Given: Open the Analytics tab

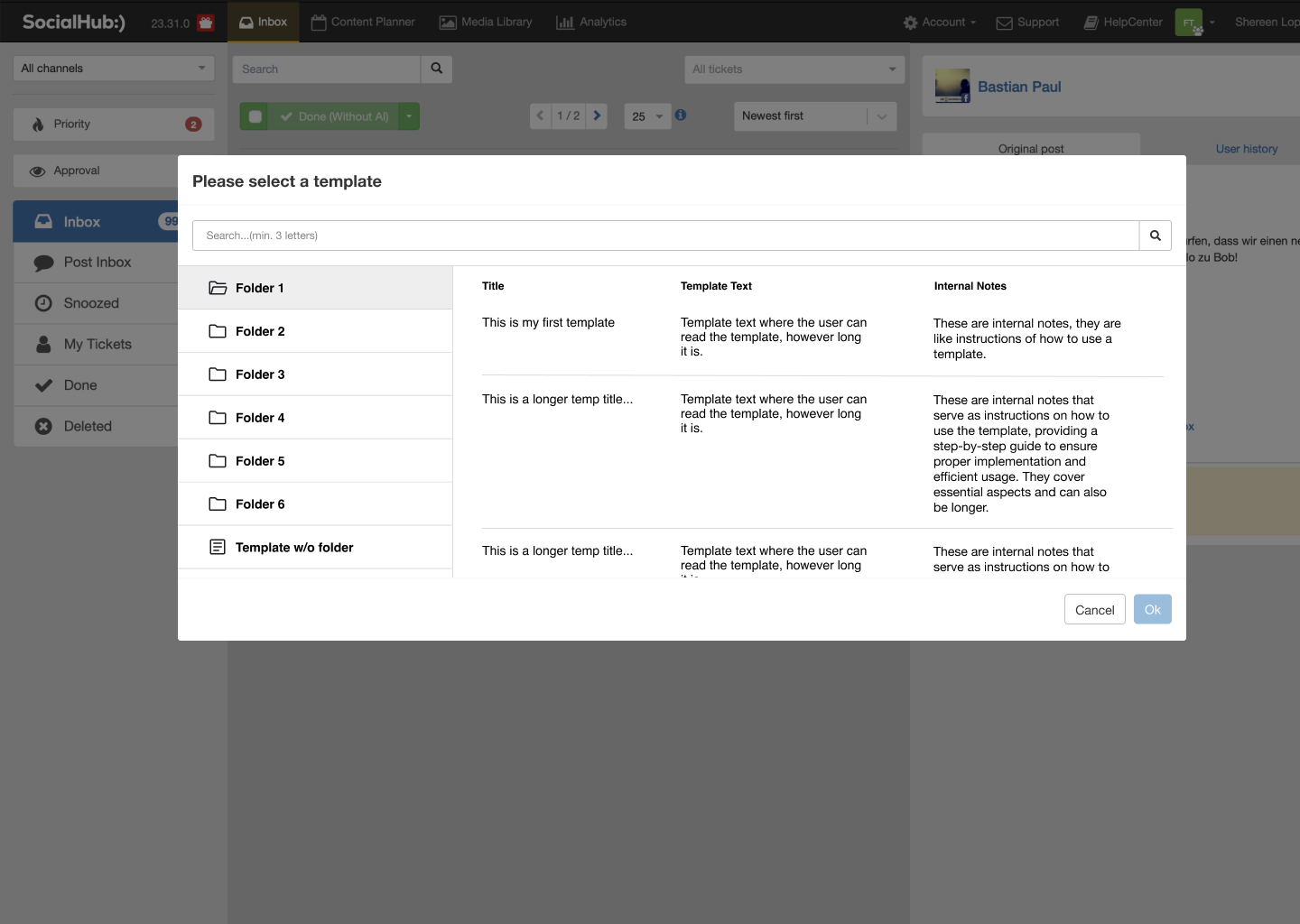Looking at the screenshot, I should (591, 22).
